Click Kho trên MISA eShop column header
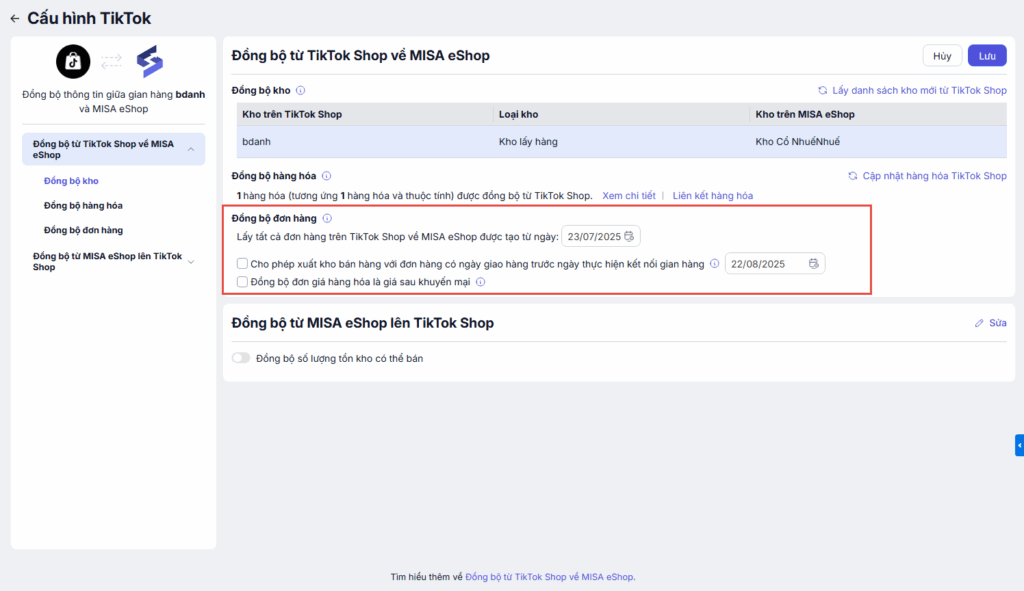The image size is (1024, 591). pos(878,114)
